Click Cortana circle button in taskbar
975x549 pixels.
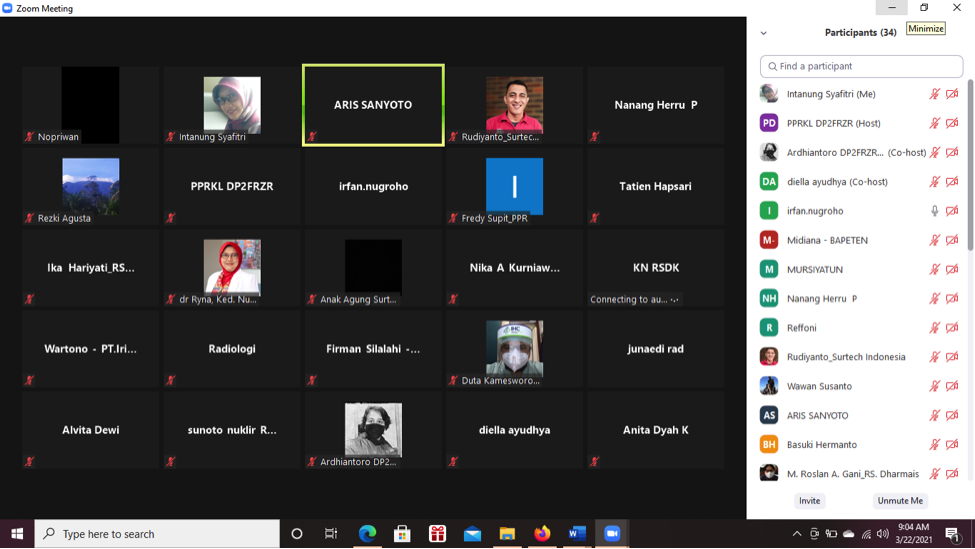point(297,533)
